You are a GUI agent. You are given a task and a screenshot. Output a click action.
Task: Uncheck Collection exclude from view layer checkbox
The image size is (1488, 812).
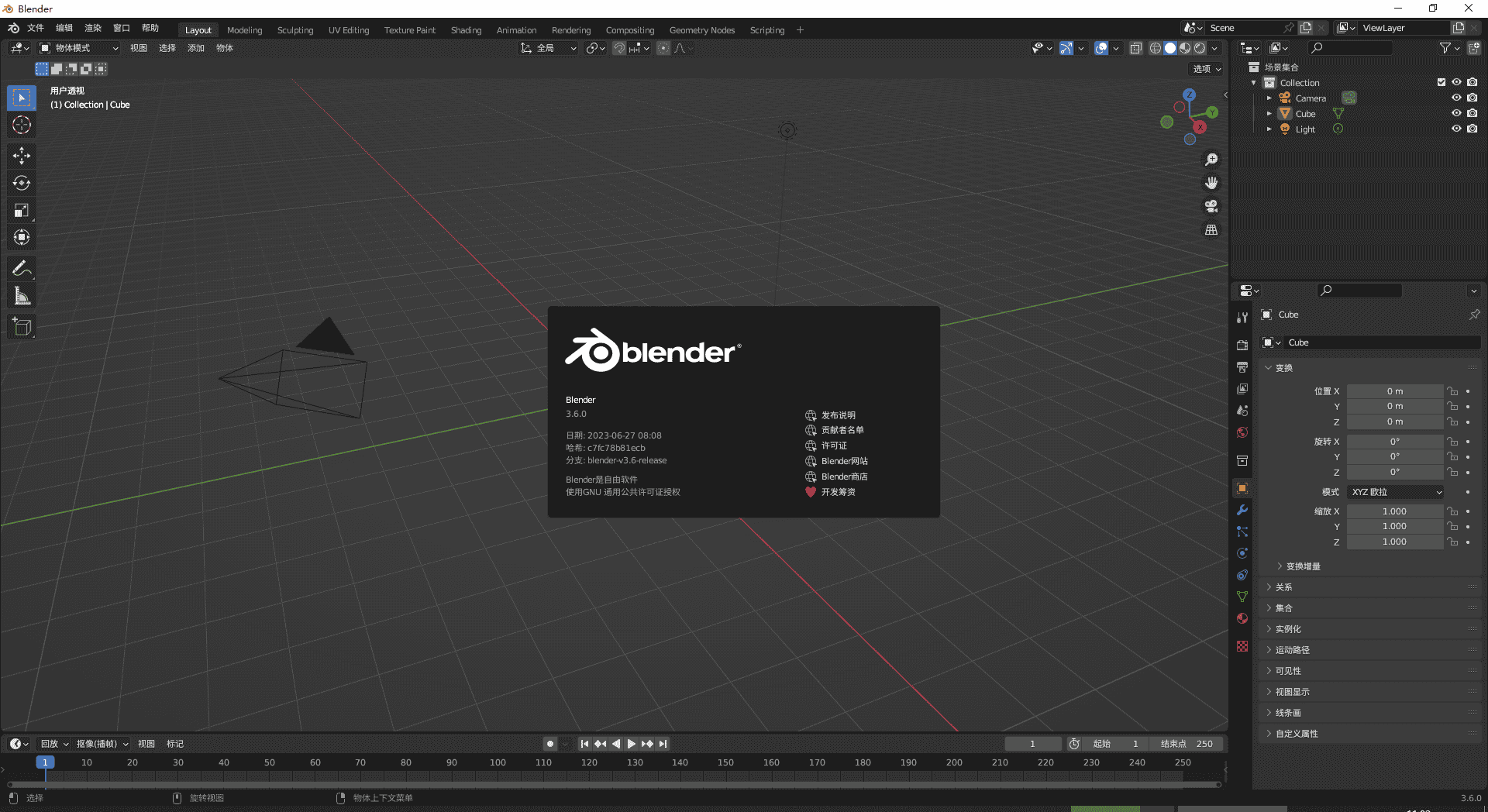pyautogui.click(x=1441, y=82)
